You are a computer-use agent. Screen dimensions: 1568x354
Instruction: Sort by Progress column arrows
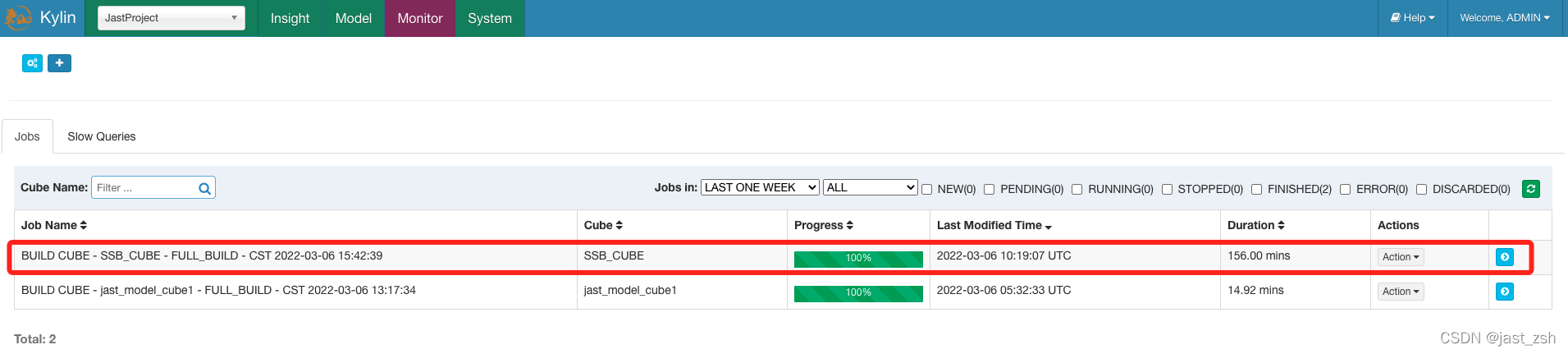tap(850, 225)
